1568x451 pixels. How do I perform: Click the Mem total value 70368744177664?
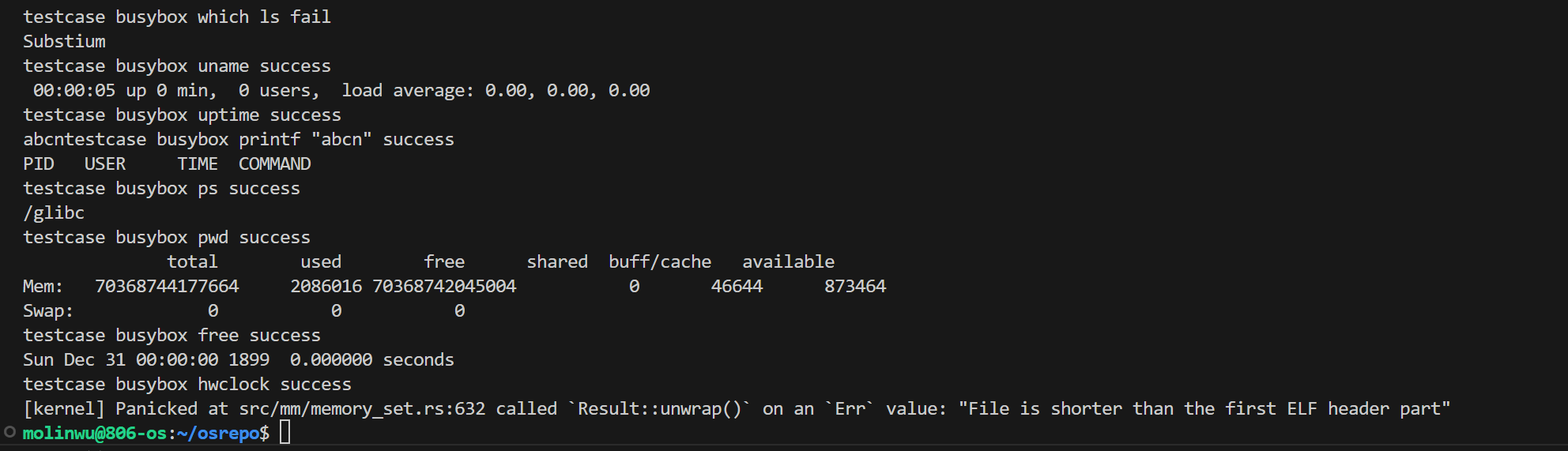tap(167, 286)
